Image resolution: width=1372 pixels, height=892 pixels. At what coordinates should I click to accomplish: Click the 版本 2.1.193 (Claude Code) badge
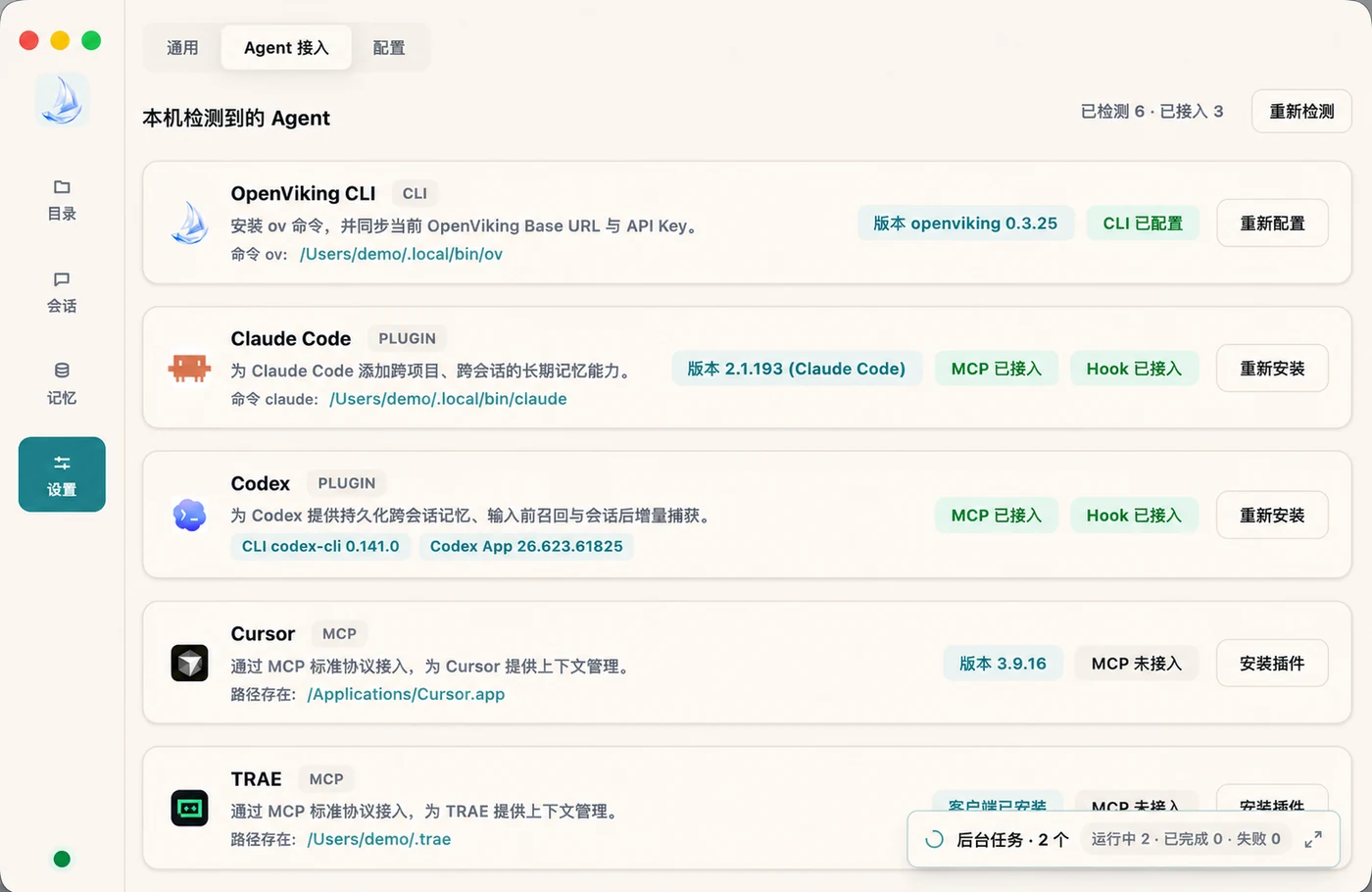pyautogui.click(x=796, y=369)
